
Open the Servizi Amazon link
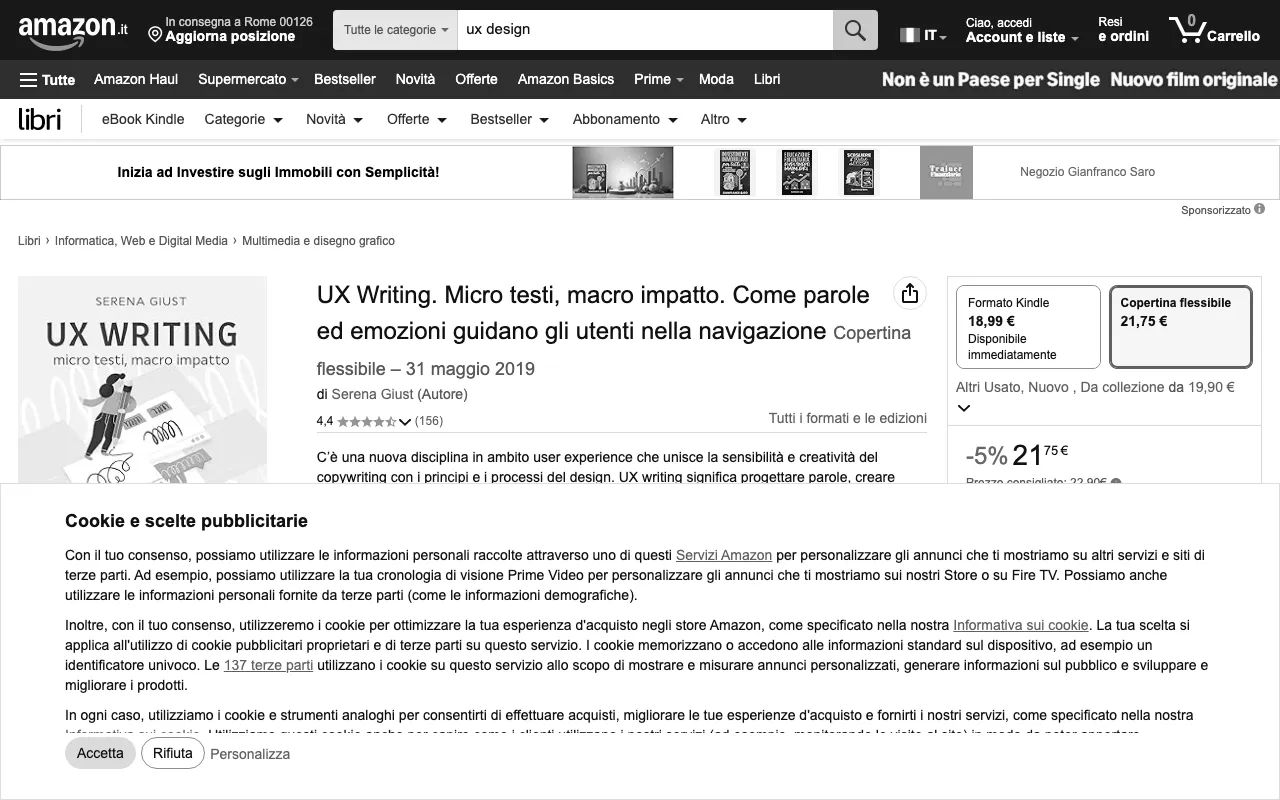pos(724,555)
